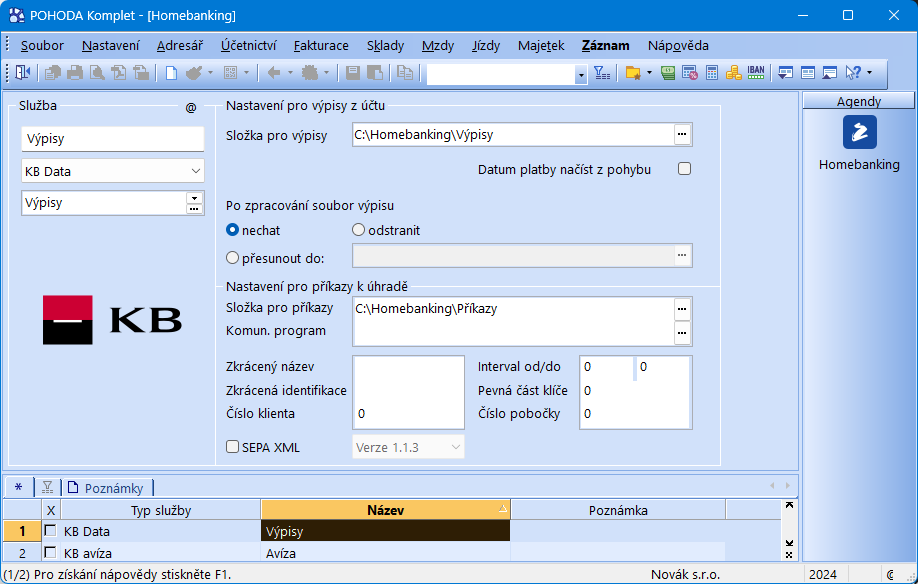Browse for the Složka pro příkazy folder
The height and width of the screenshot is (584, 918).
682,308
